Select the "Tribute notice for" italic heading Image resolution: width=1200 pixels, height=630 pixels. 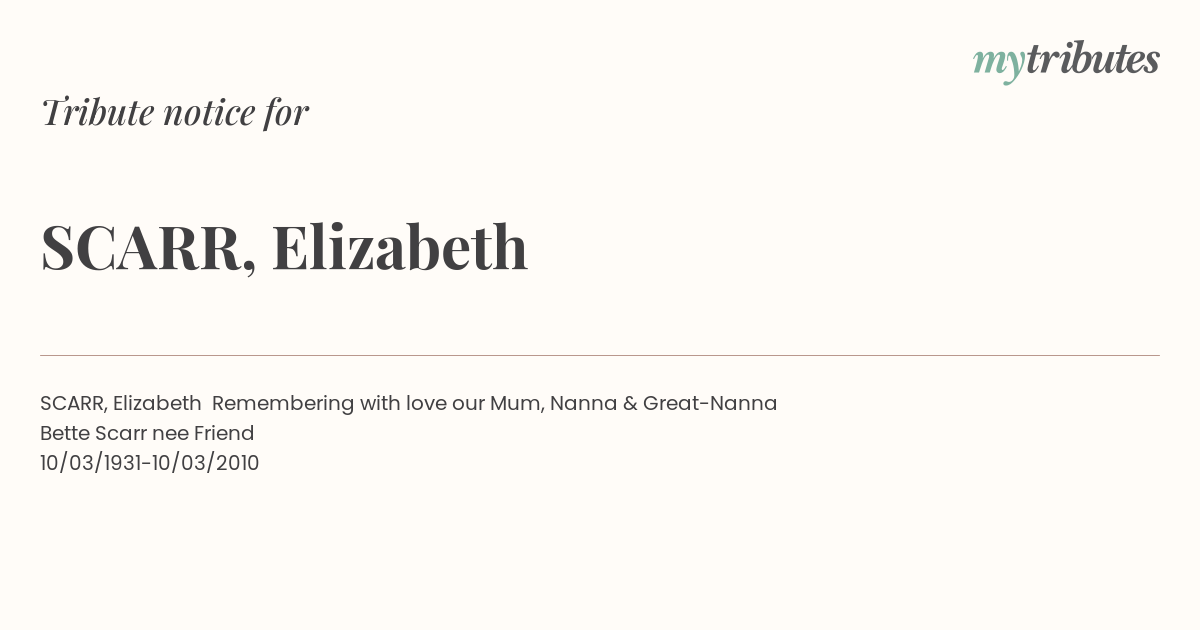click(174, 112)
